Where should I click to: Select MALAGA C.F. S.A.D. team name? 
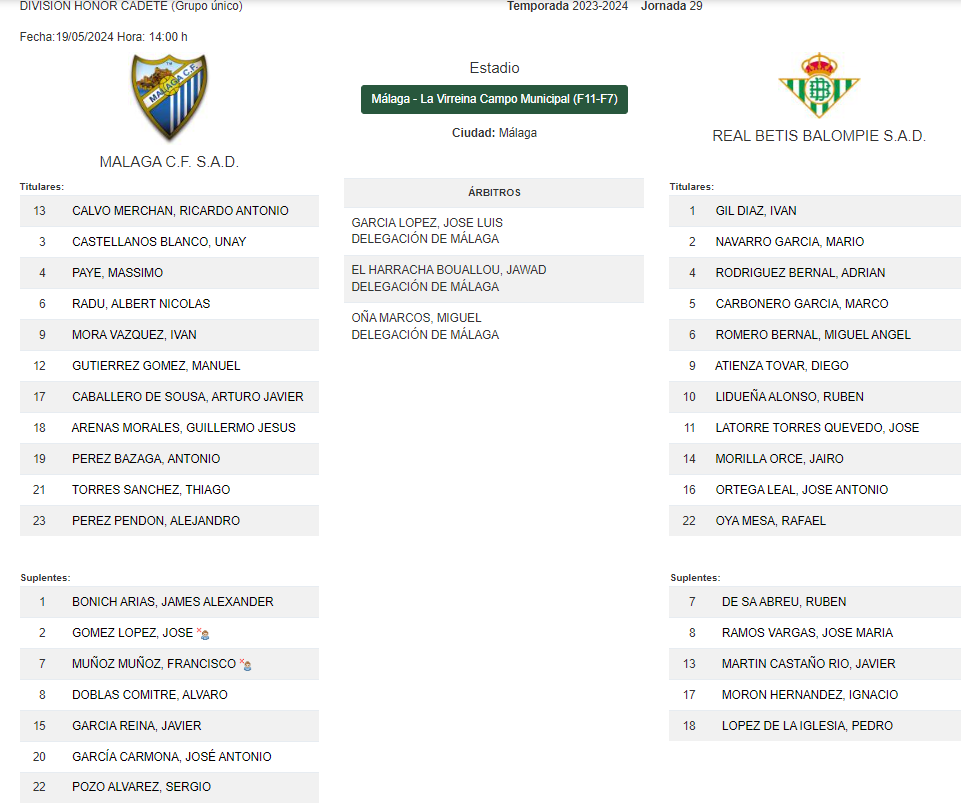(x=169, y=162)
